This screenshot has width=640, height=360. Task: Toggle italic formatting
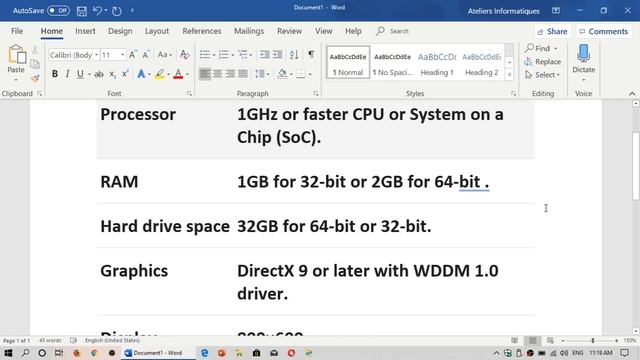pyautogui.click(x=67, y=74)
